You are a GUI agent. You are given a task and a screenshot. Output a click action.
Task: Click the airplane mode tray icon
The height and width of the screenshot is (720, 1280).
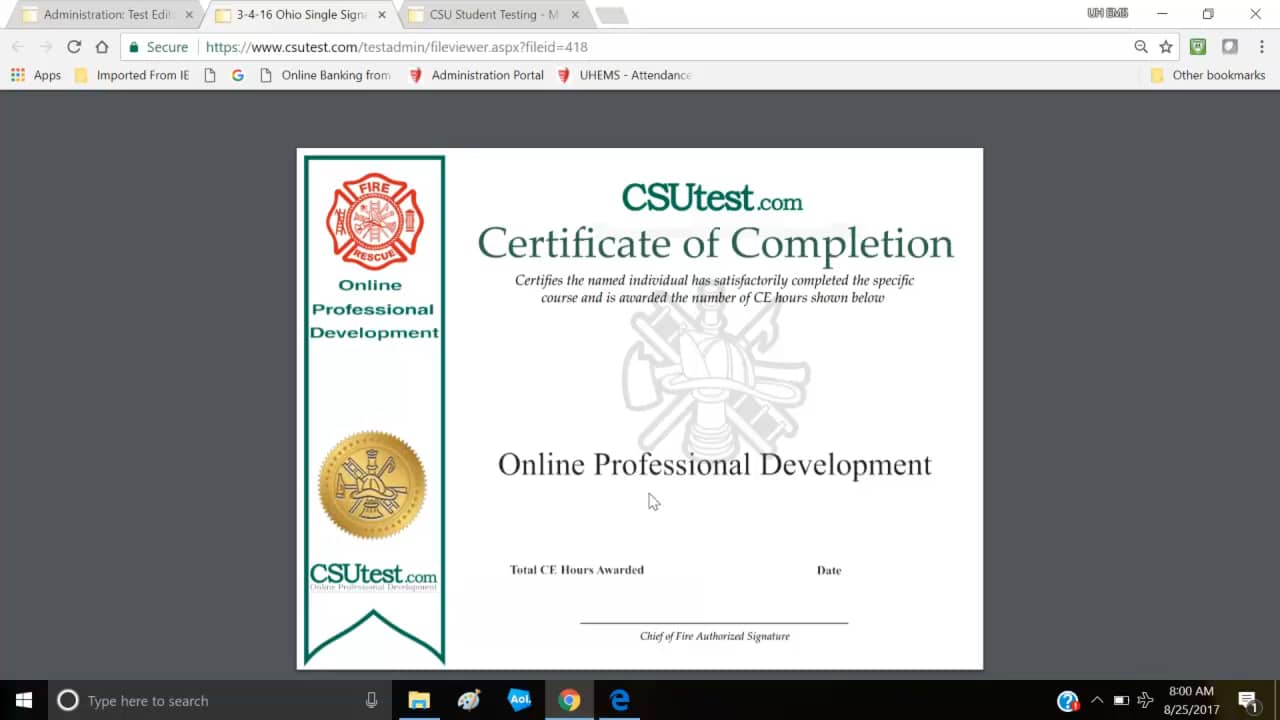pyautogui.click(x=1146, y=700)
